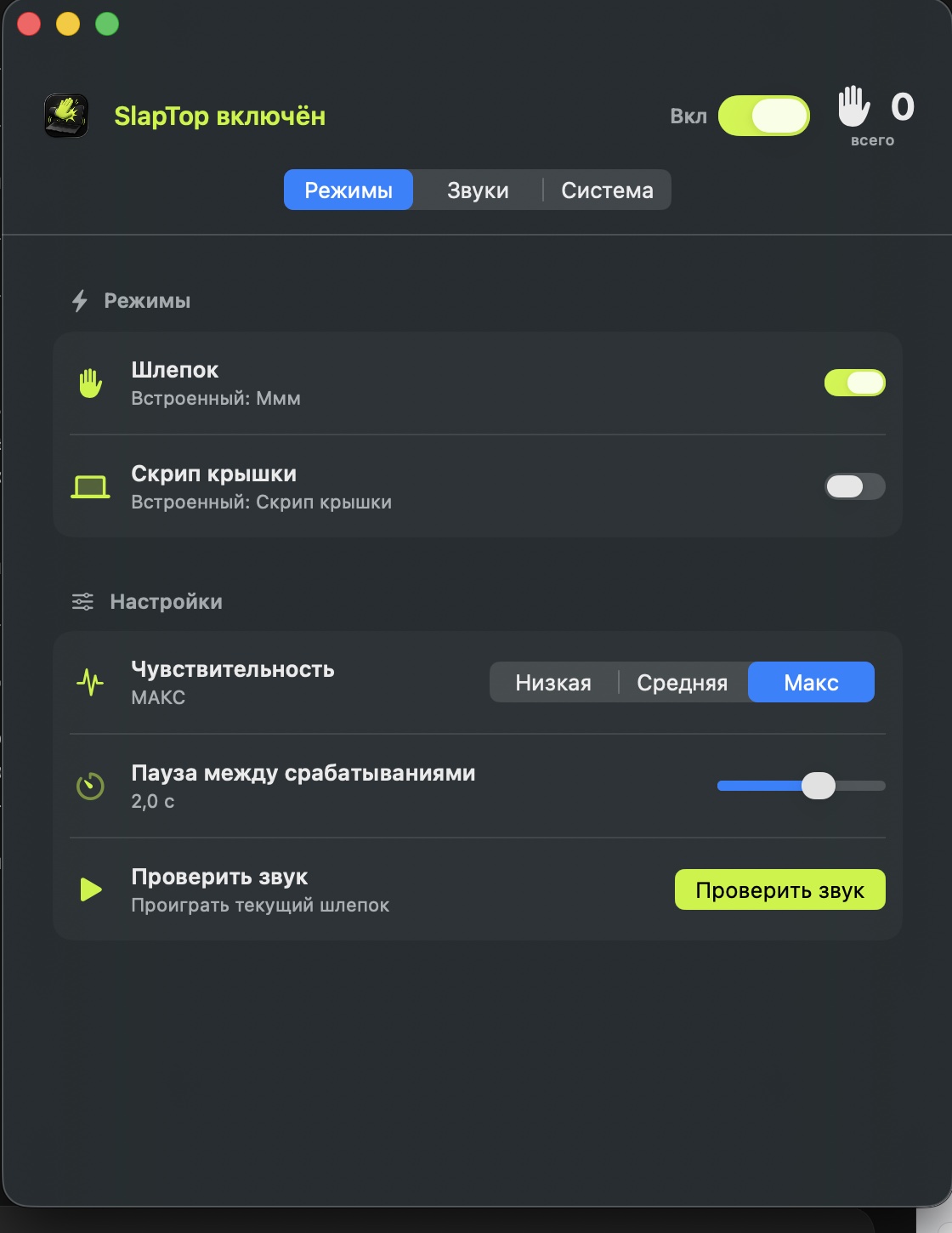
Task: Open the Звуки tab
Action: (x=478, y=190)
